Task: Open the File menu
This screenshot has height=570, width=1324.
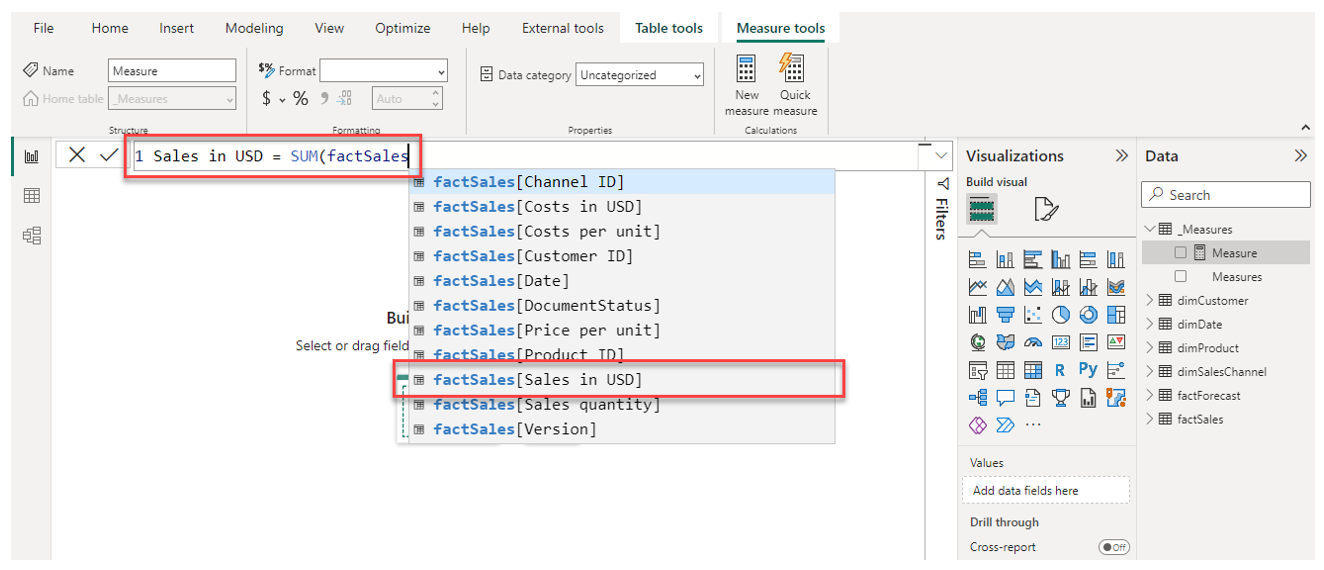Action: tap(44, 28)
